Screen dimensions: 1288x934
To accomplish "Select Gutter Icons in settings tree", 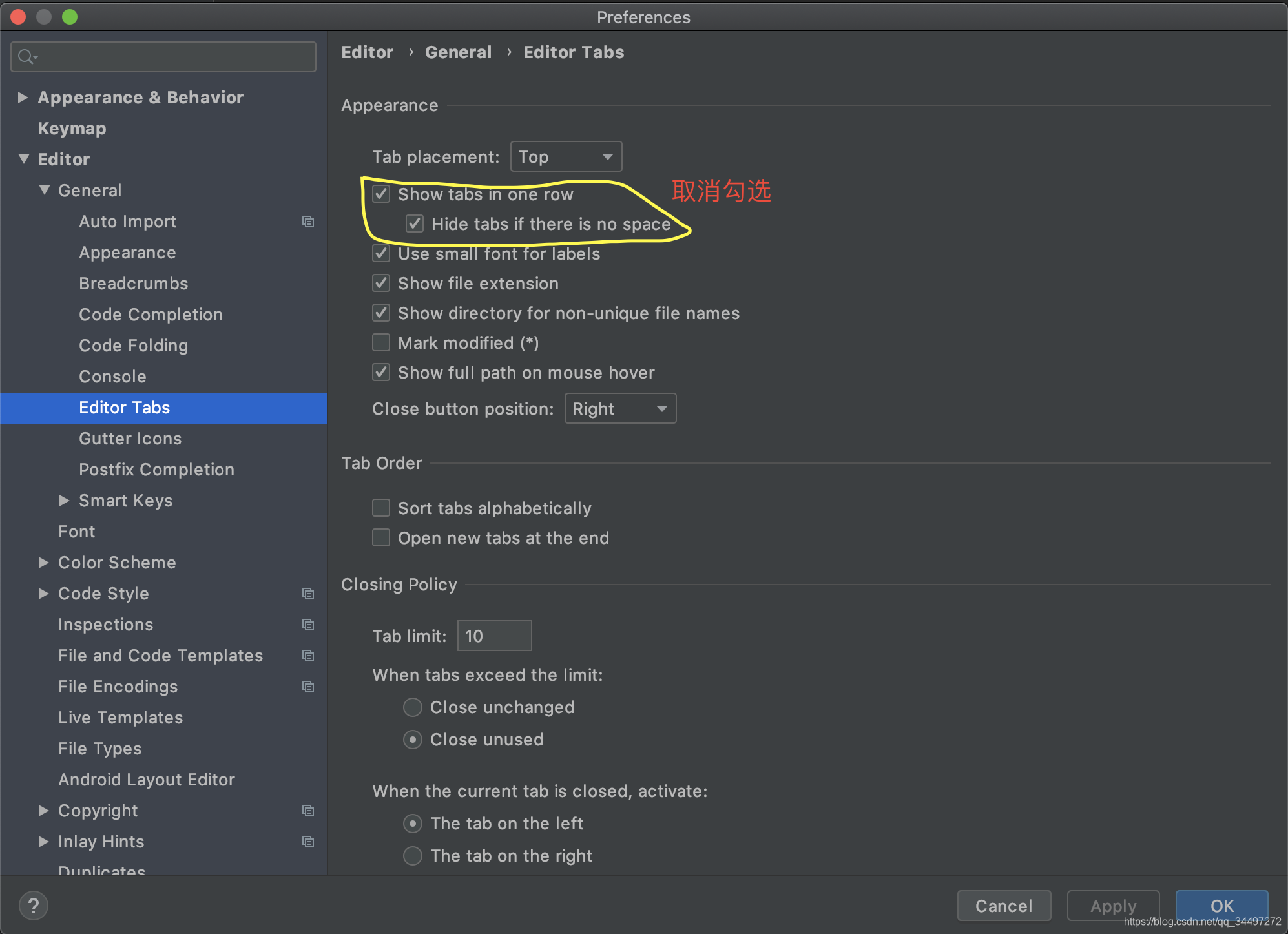I will pos(130,439).
